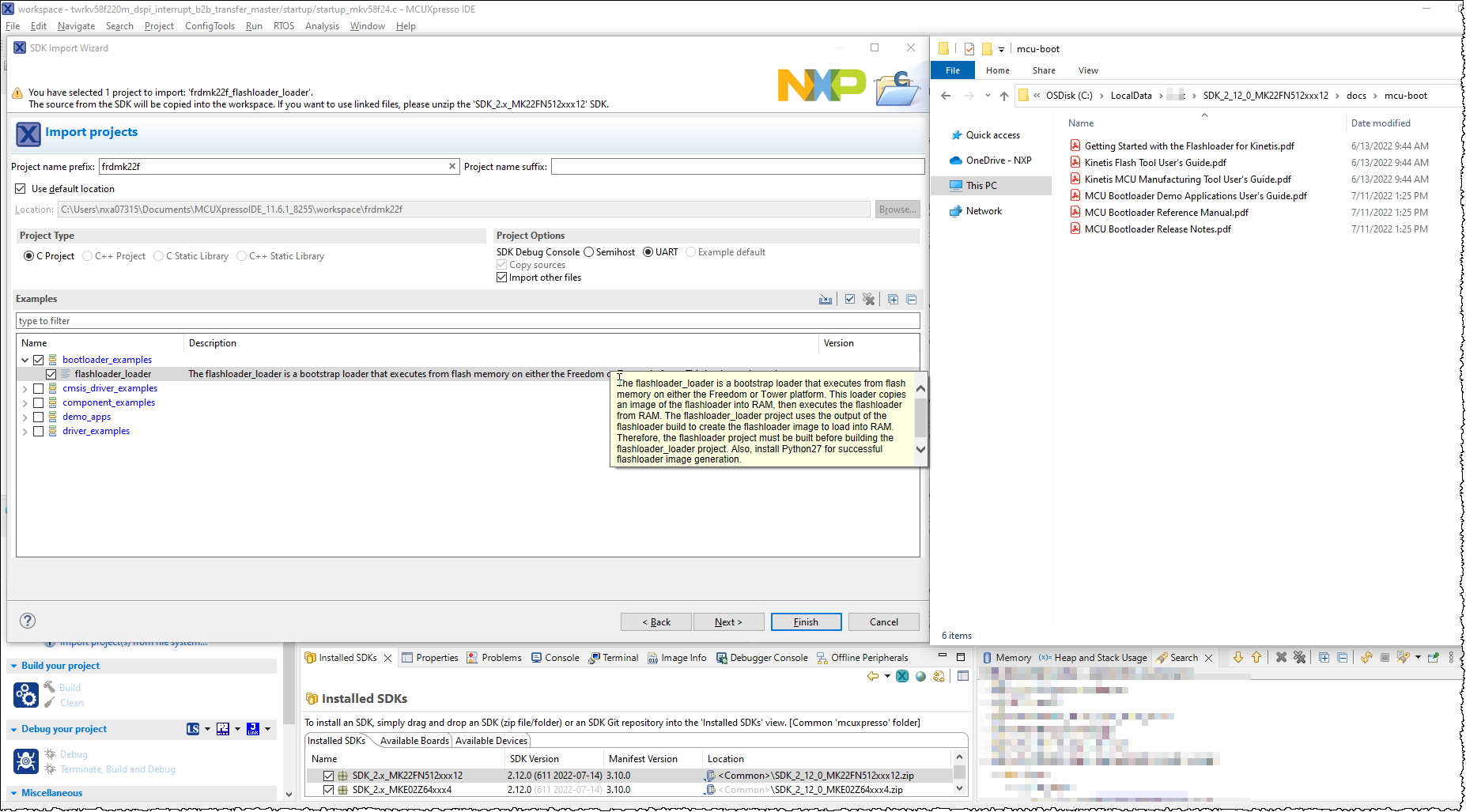
Task: Expand the cmsis_driver_examples tree node
Action: [25, 388]
